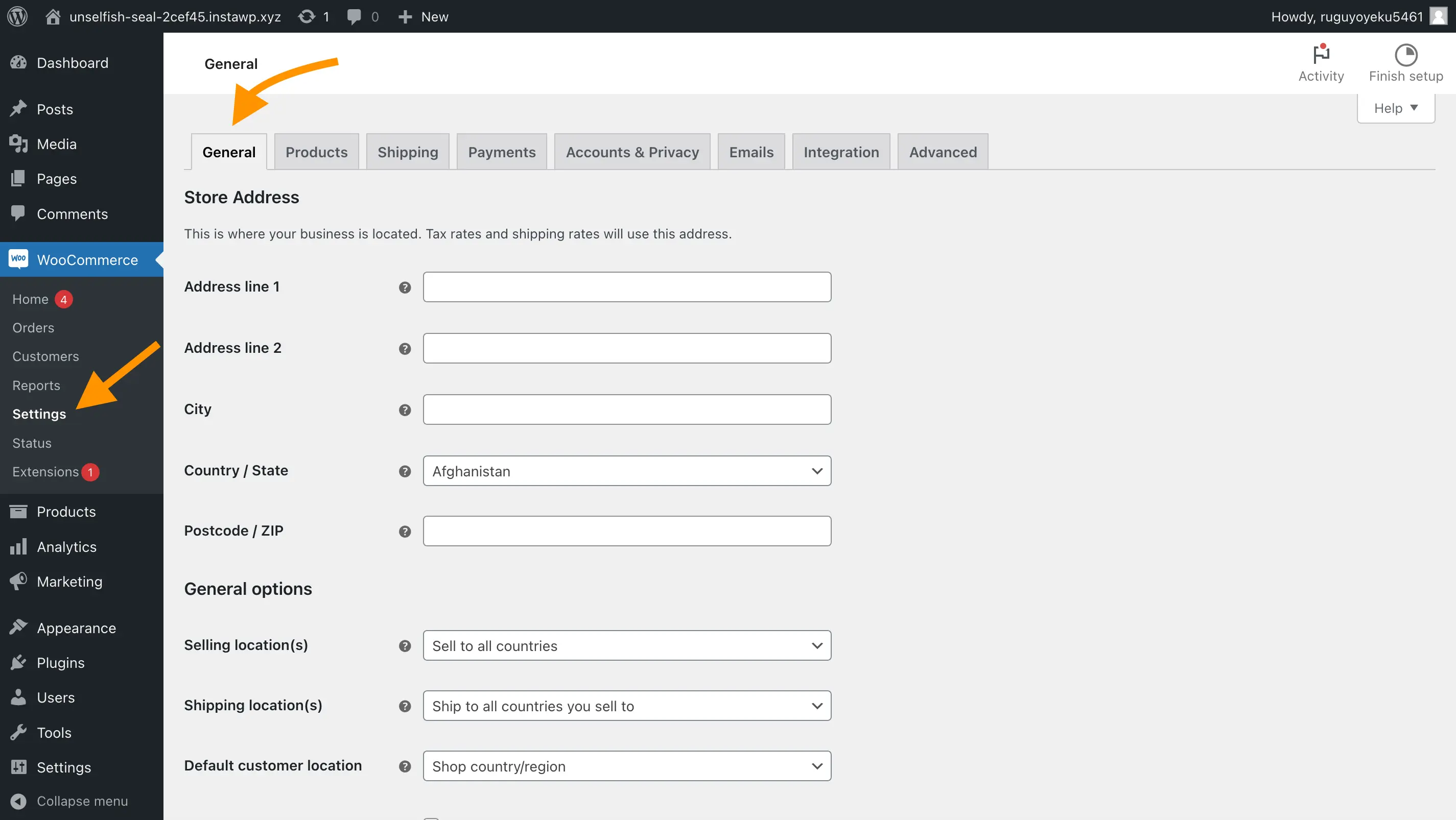
Task: Click the Activity icon in top right
Action: click(1322, 55)
